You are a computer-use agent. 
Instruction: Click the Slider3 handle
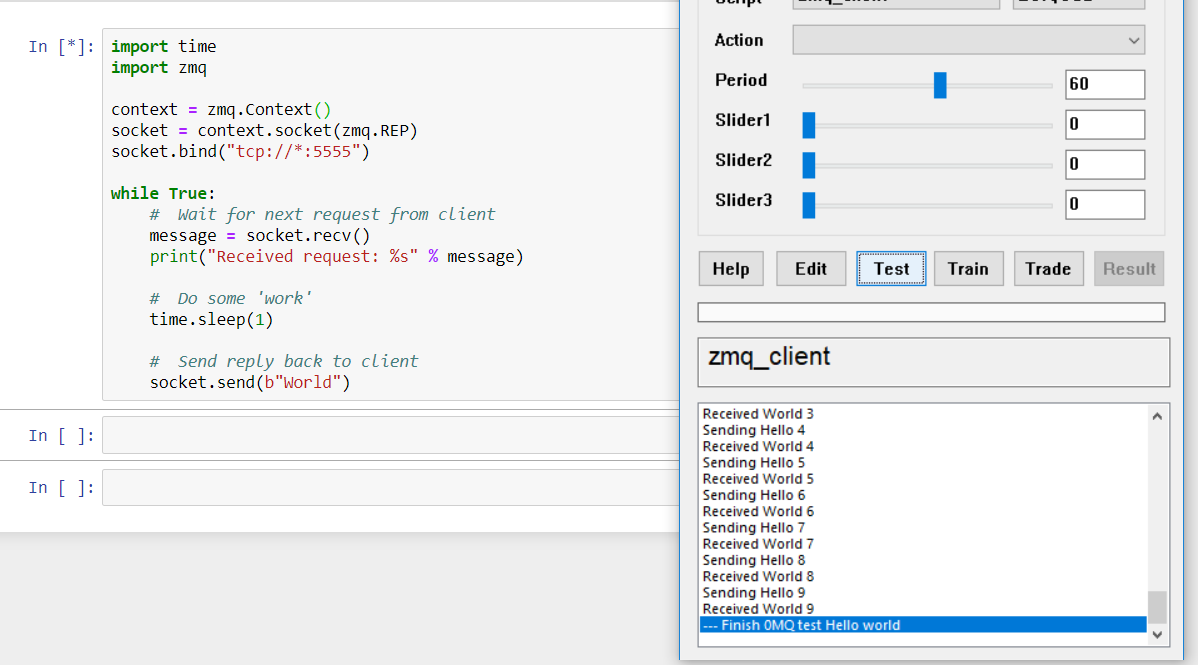click(809, 205)
